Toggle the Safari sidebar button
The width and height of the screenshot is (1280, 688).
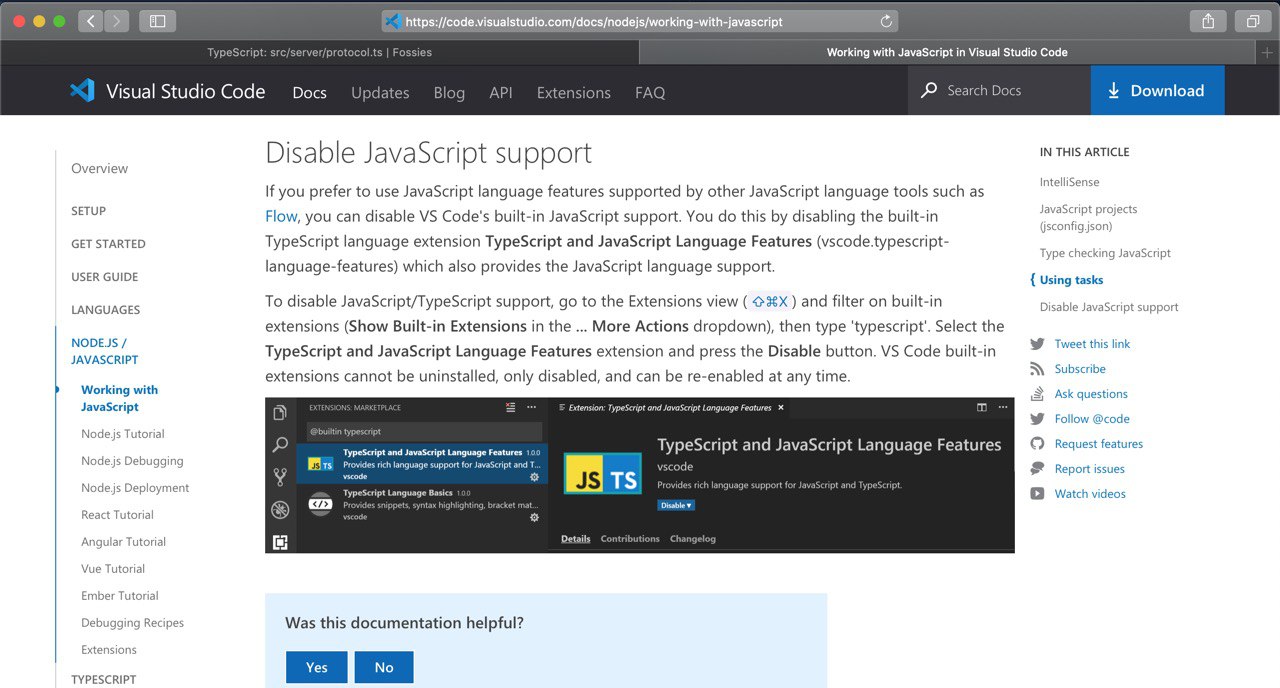pyautogui.click(x=157, y=20)
